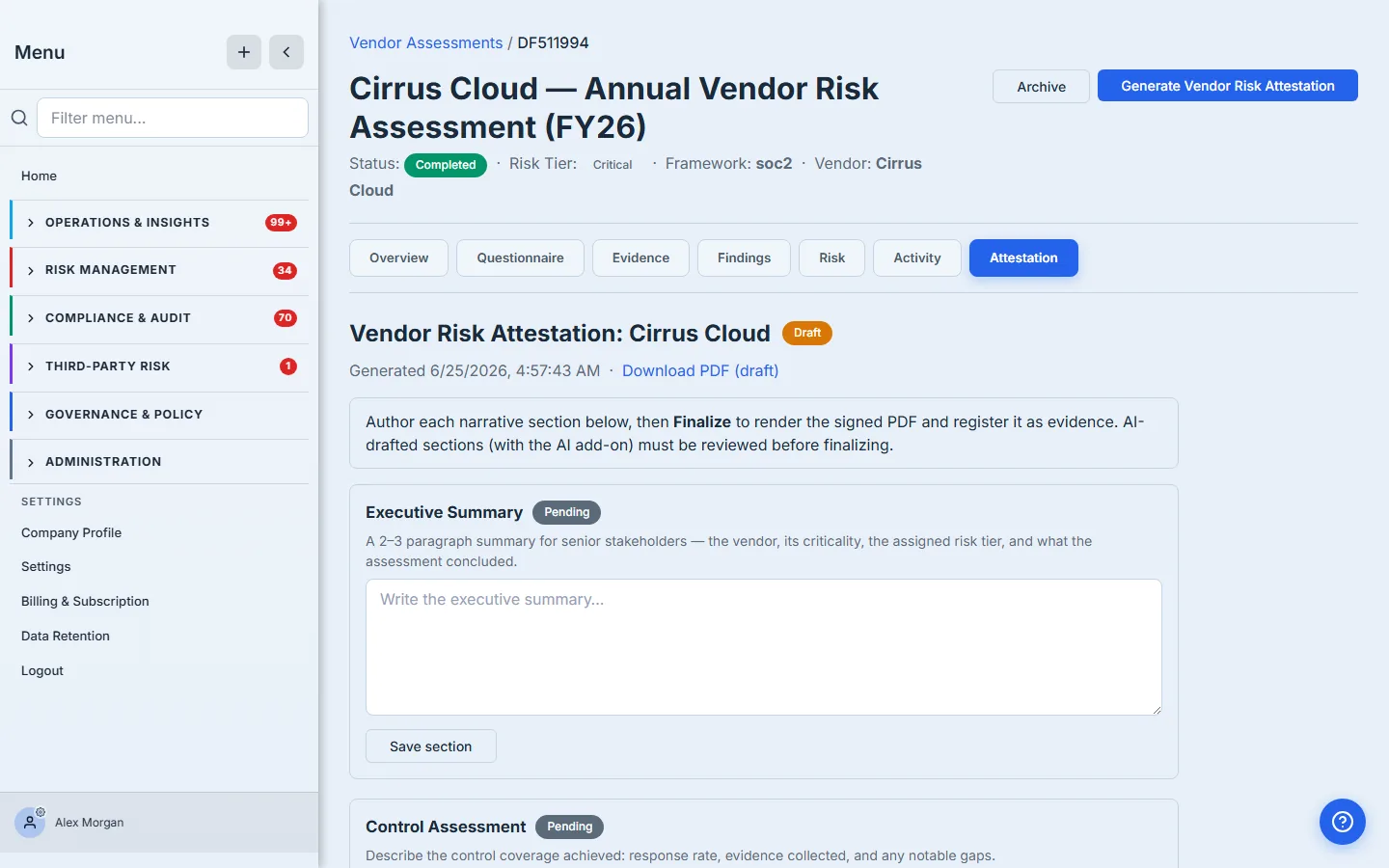Click Logout in sidebar
This screenshot has height=868, width=1389.
[42, 670]
